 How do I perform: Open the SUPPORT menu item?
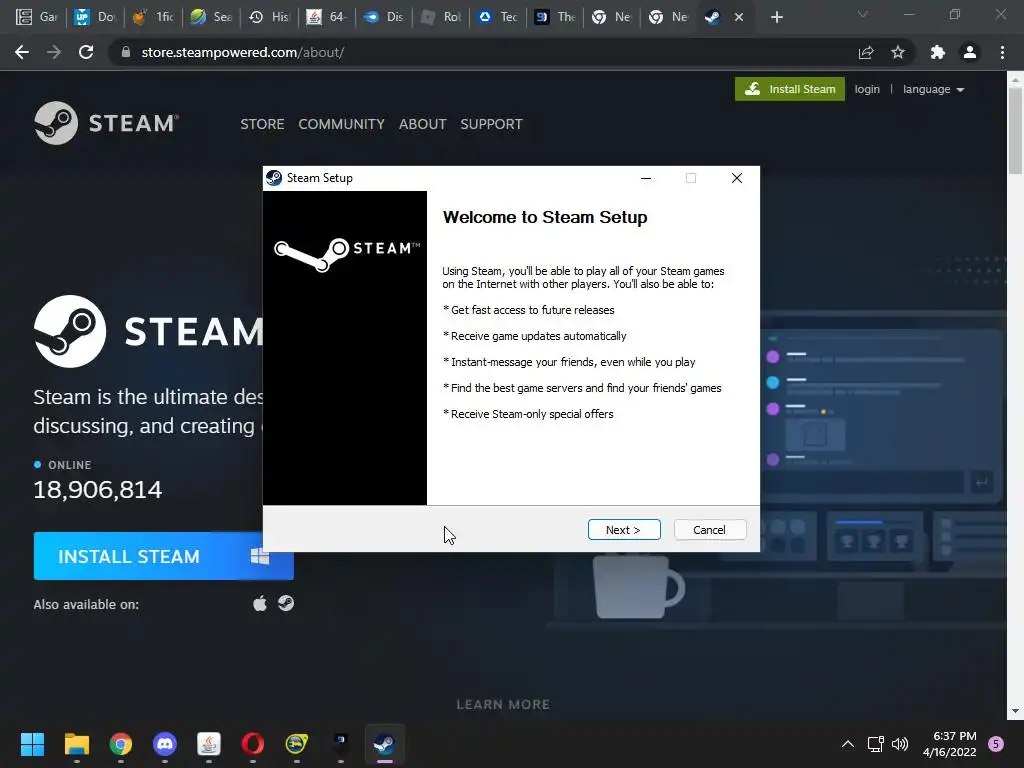[x=491, y=124]
